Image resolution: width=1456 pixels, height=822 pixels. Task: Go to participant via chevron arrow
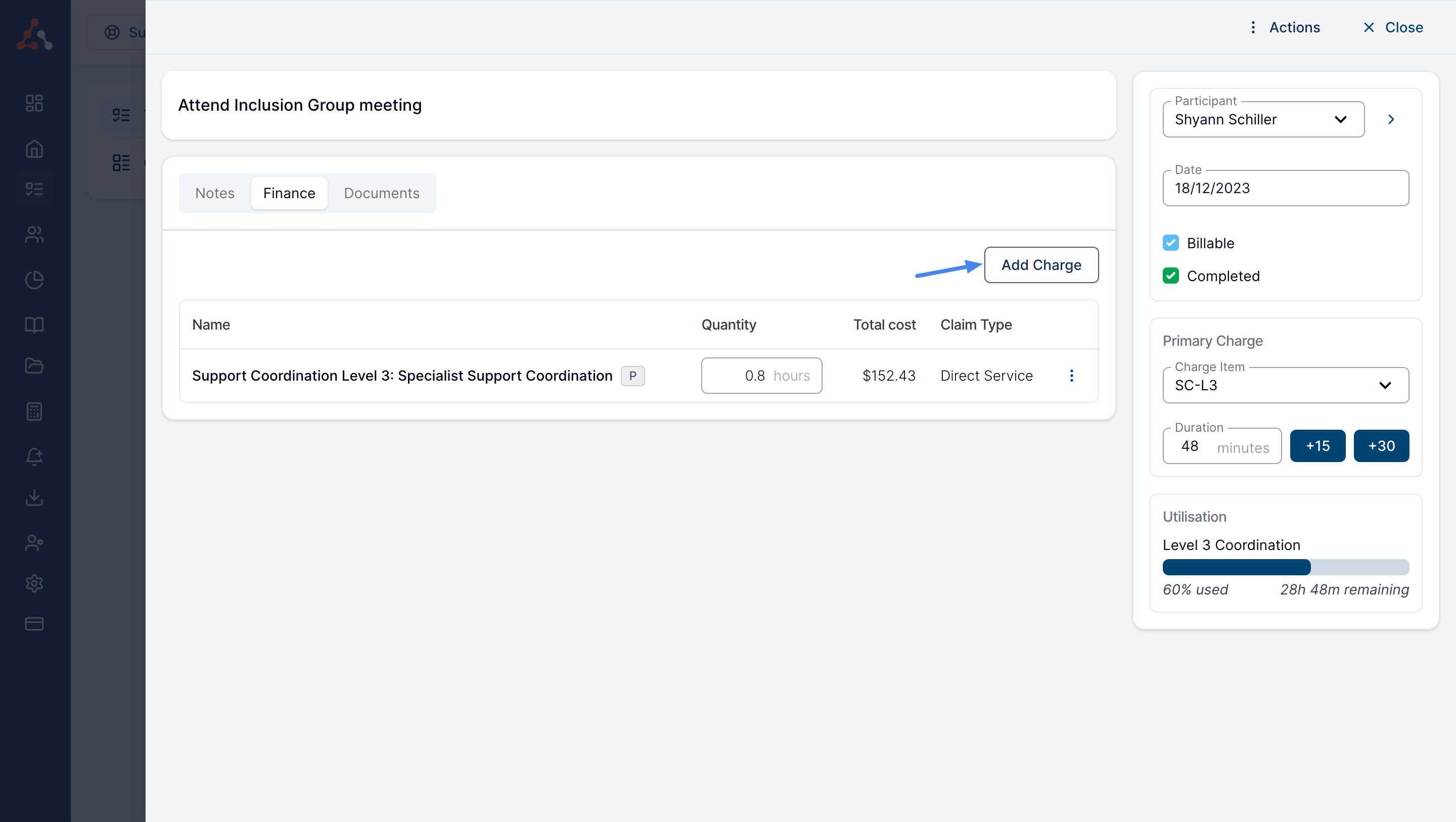click(1391, 119)
